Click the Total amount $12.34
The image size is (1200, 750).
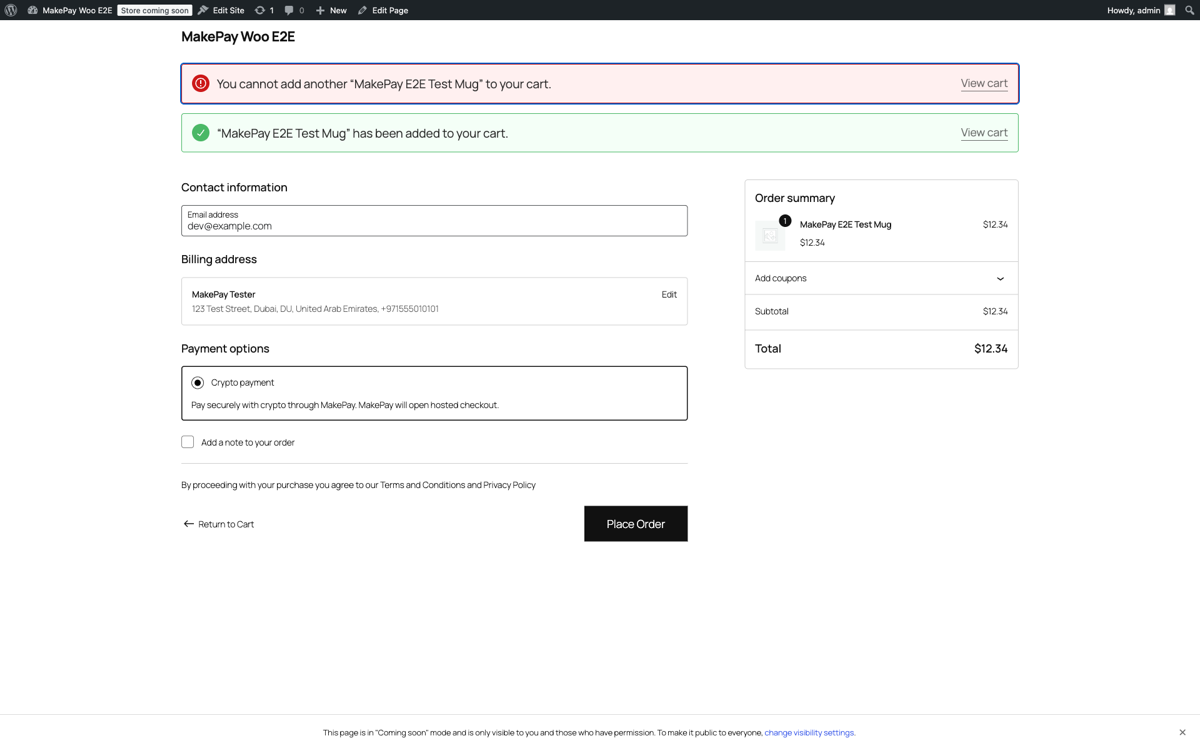point(991,349)
